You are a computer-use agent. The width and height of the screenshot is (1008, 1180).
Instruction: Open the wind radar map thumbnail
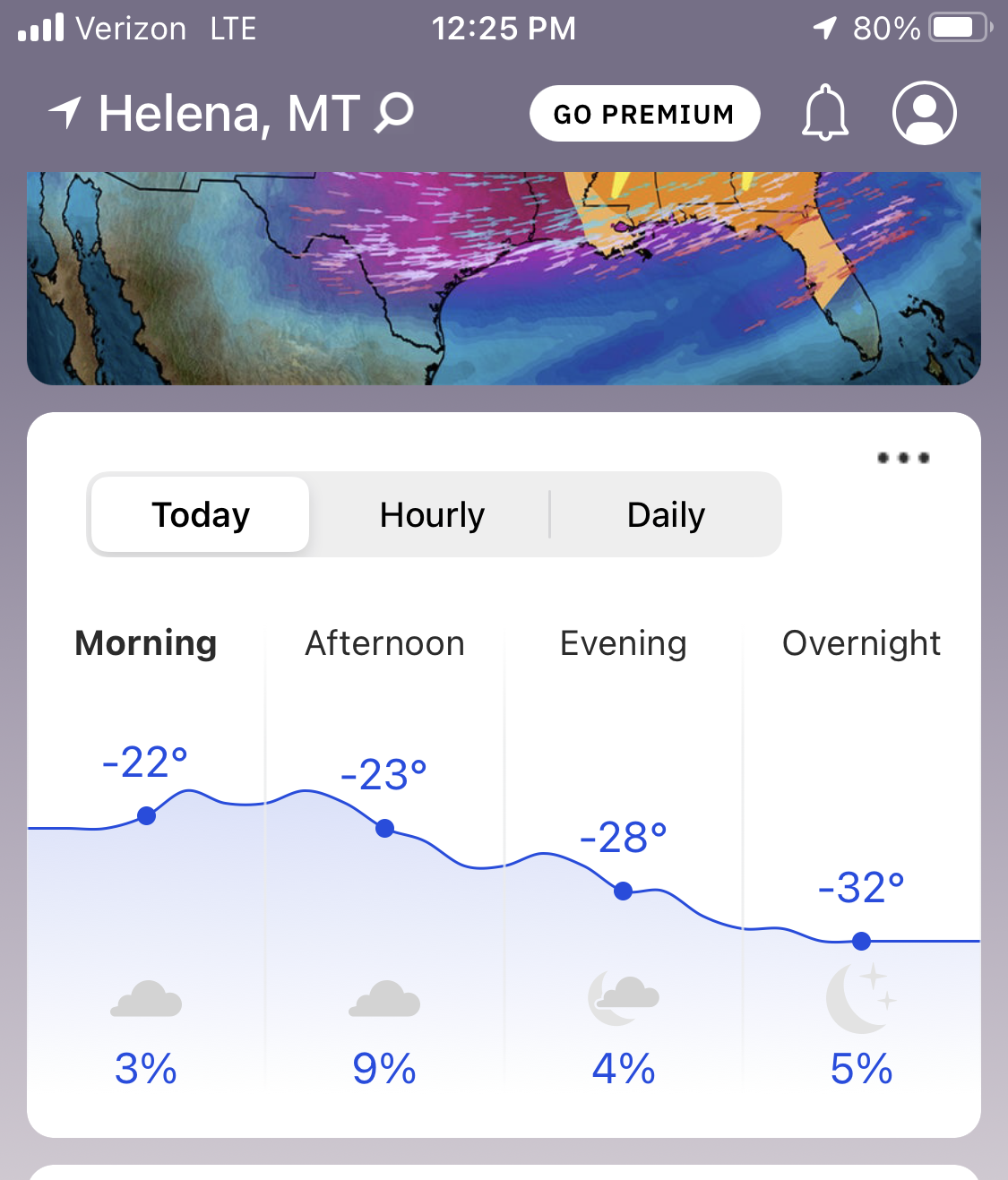click(x=504, y=278)
